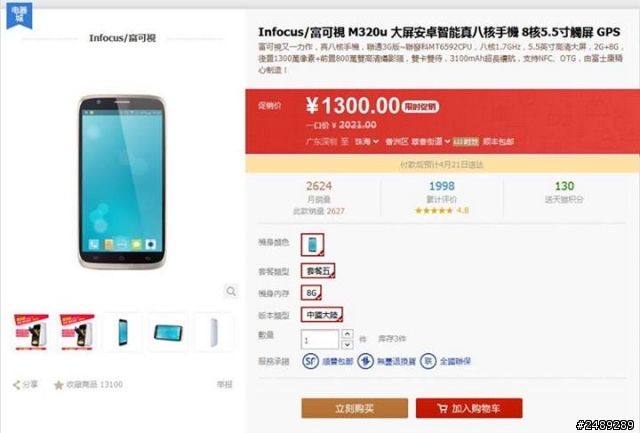View the landscape phone thumbnail

[x=168, y=332]
